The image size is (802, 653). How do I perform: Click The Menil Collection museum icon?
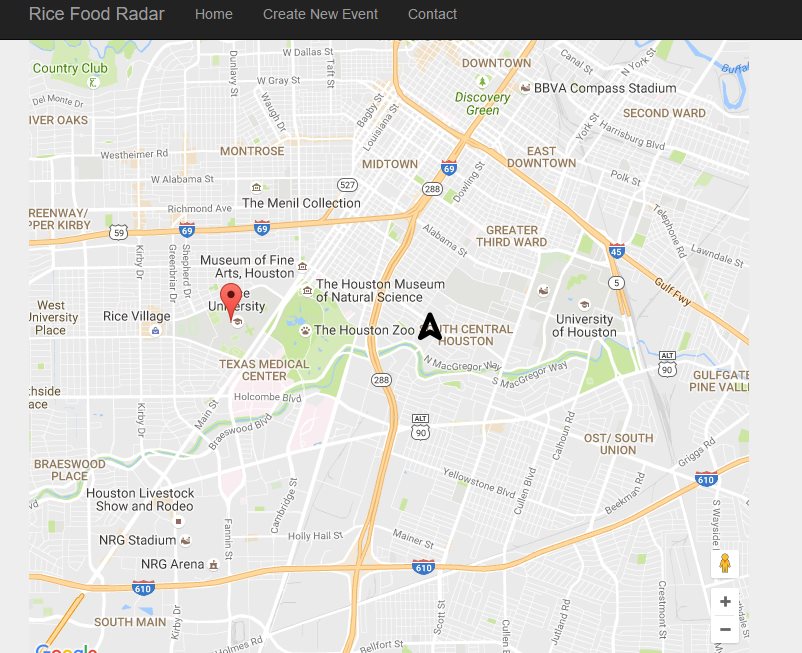[x=257, y=188]
